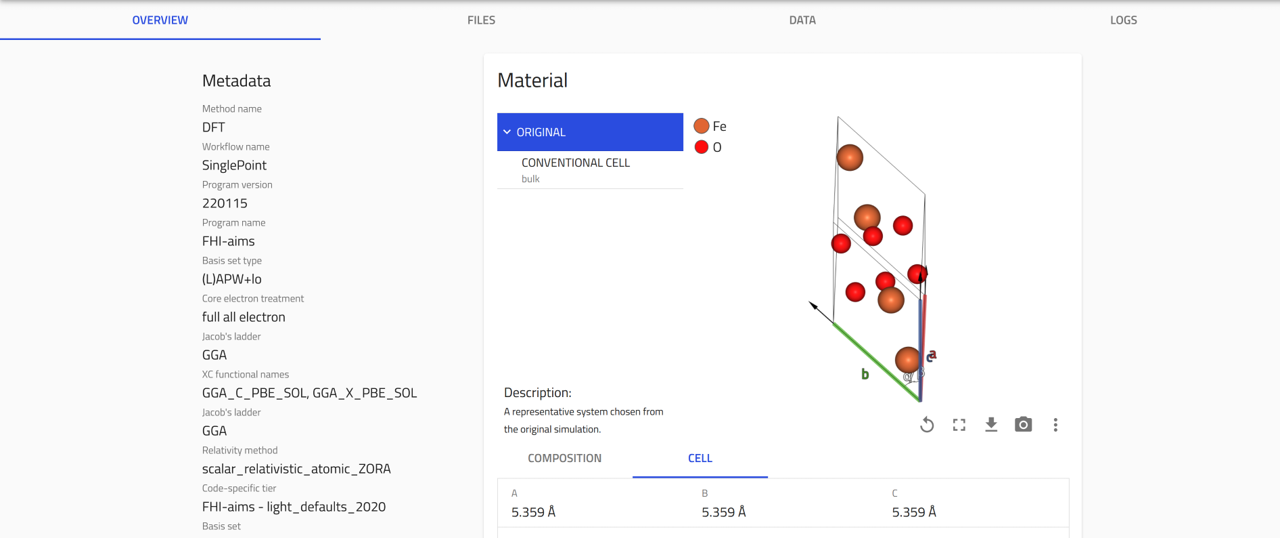This screenshot has width=1280, height=538.
Task: Click the cell parameter A value
Action: 533,512
